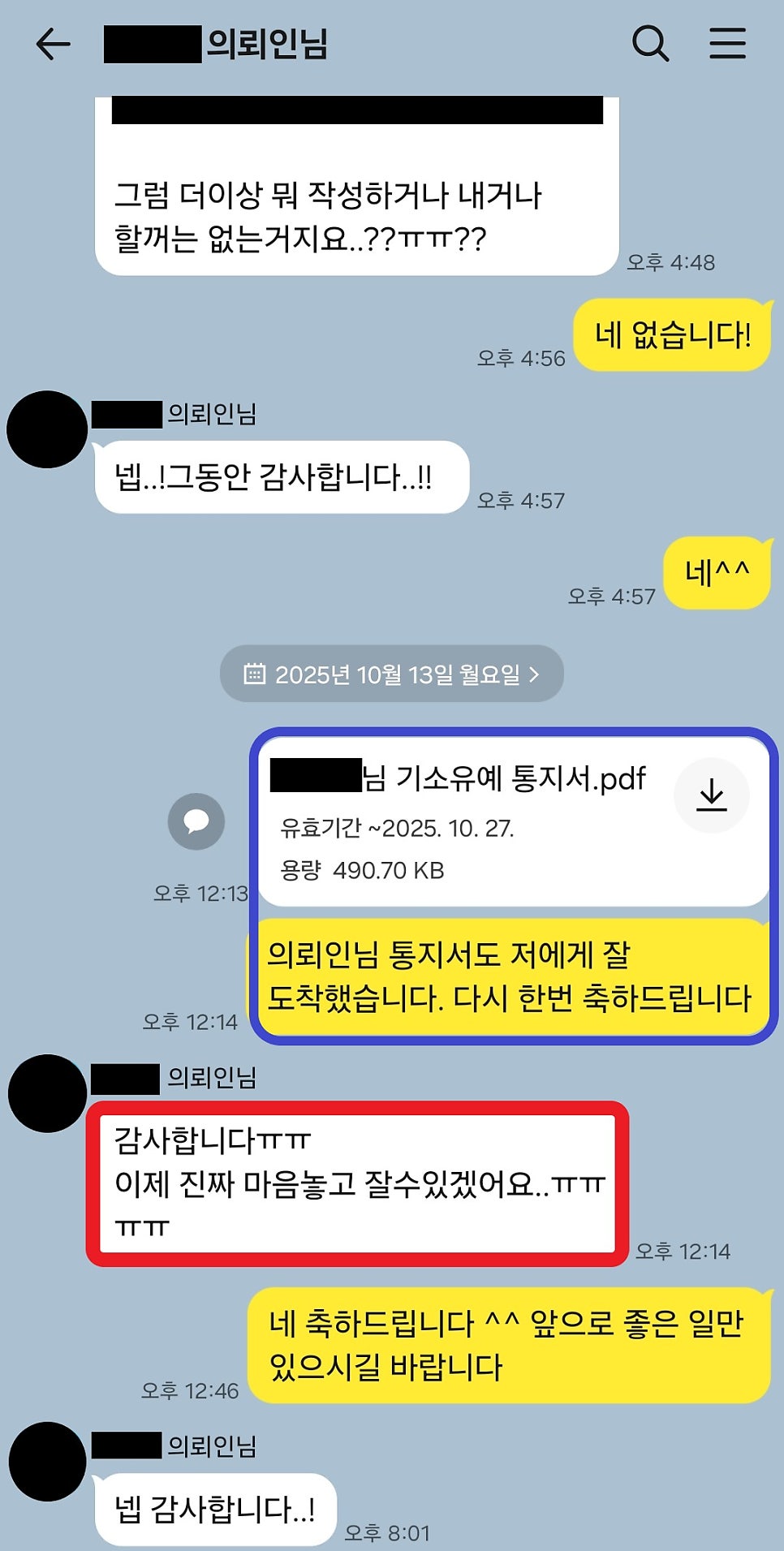Open sender profile picture above 넵 감사합니다..!
Viewport: 784px width, 1551px height.
[47, 1462]
